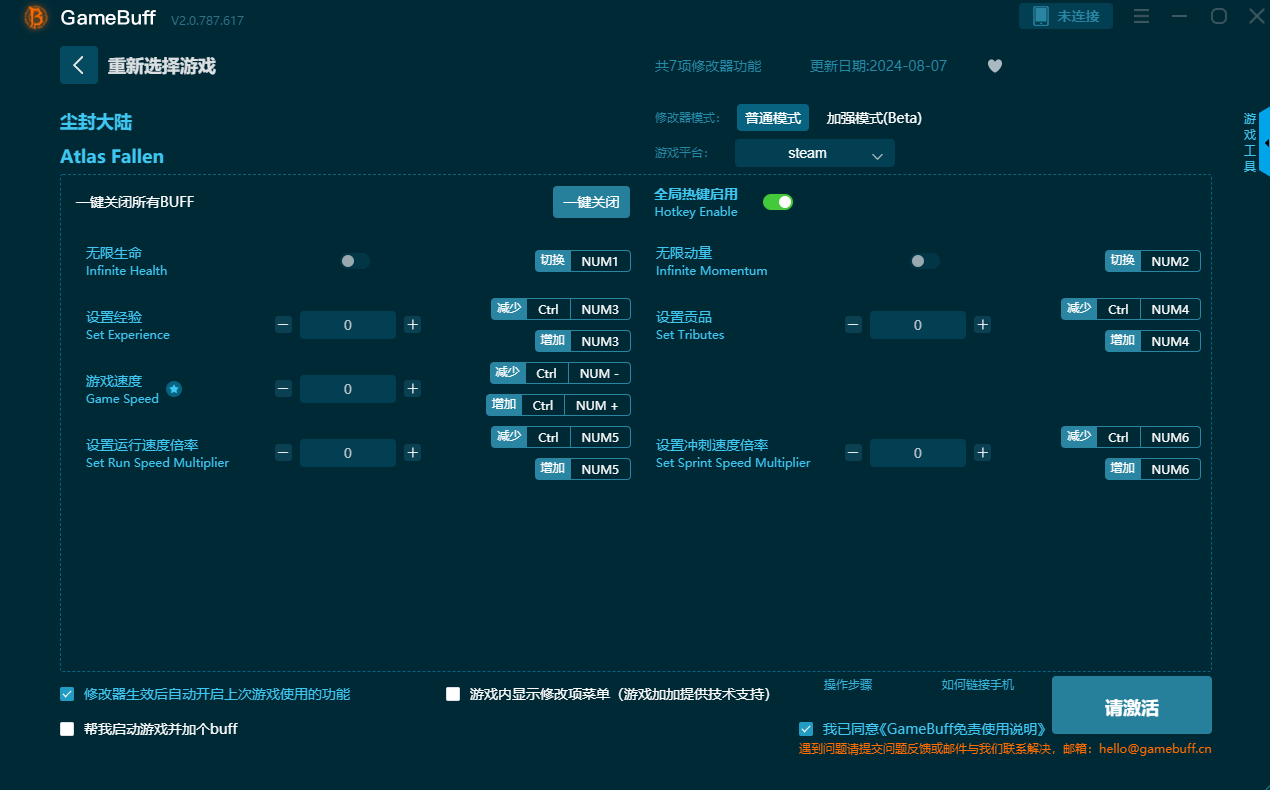Click the 请激活 activate button
Image resolution: width=1270 pixels, height=790 pixels.
pyautogui.click(x=1132, y=705)
